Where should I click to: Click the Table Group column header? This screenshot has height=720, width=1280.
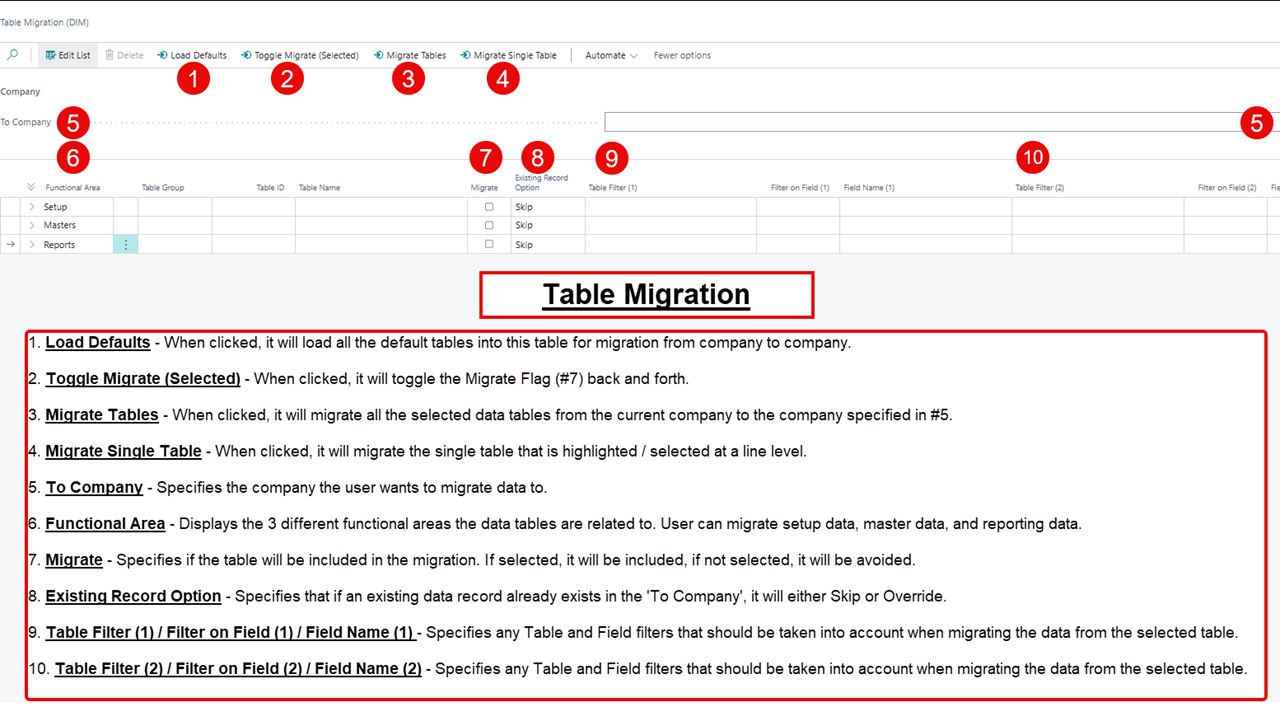point(163,188)
